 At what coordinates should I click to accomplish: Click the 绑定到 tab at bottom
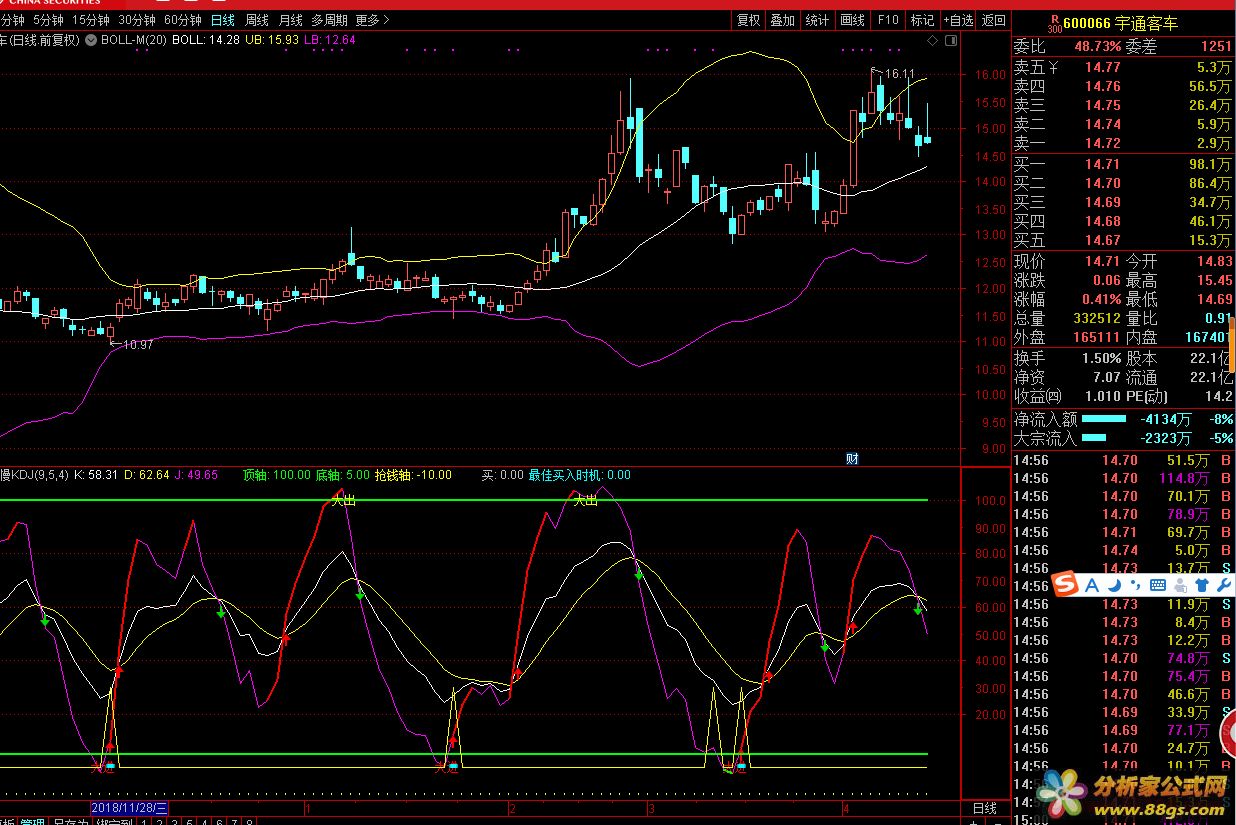(113, 822)
